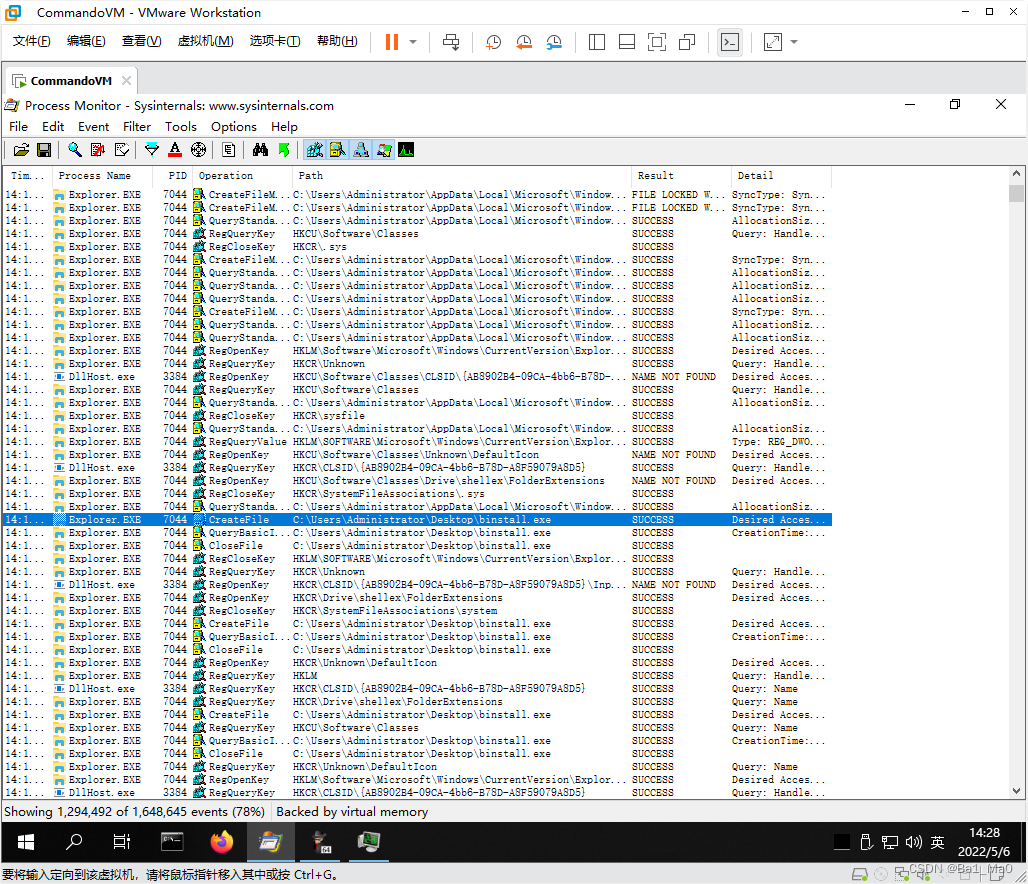Select the HKCU\Software\Classes\Drive\shellex\FolderExtensions path row
The height and width of the screenshot is (884, 1028).
tap(418, 481)
